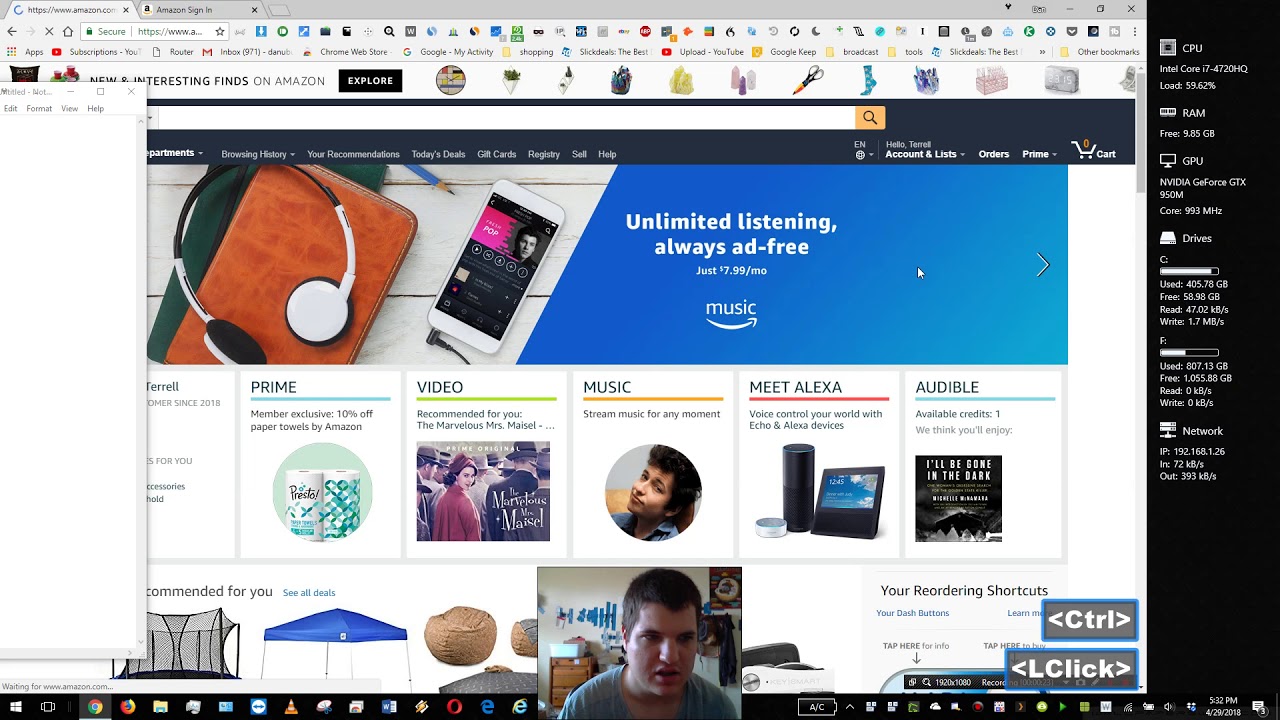Open the Prime dropdown menu

click(1039, 154)
